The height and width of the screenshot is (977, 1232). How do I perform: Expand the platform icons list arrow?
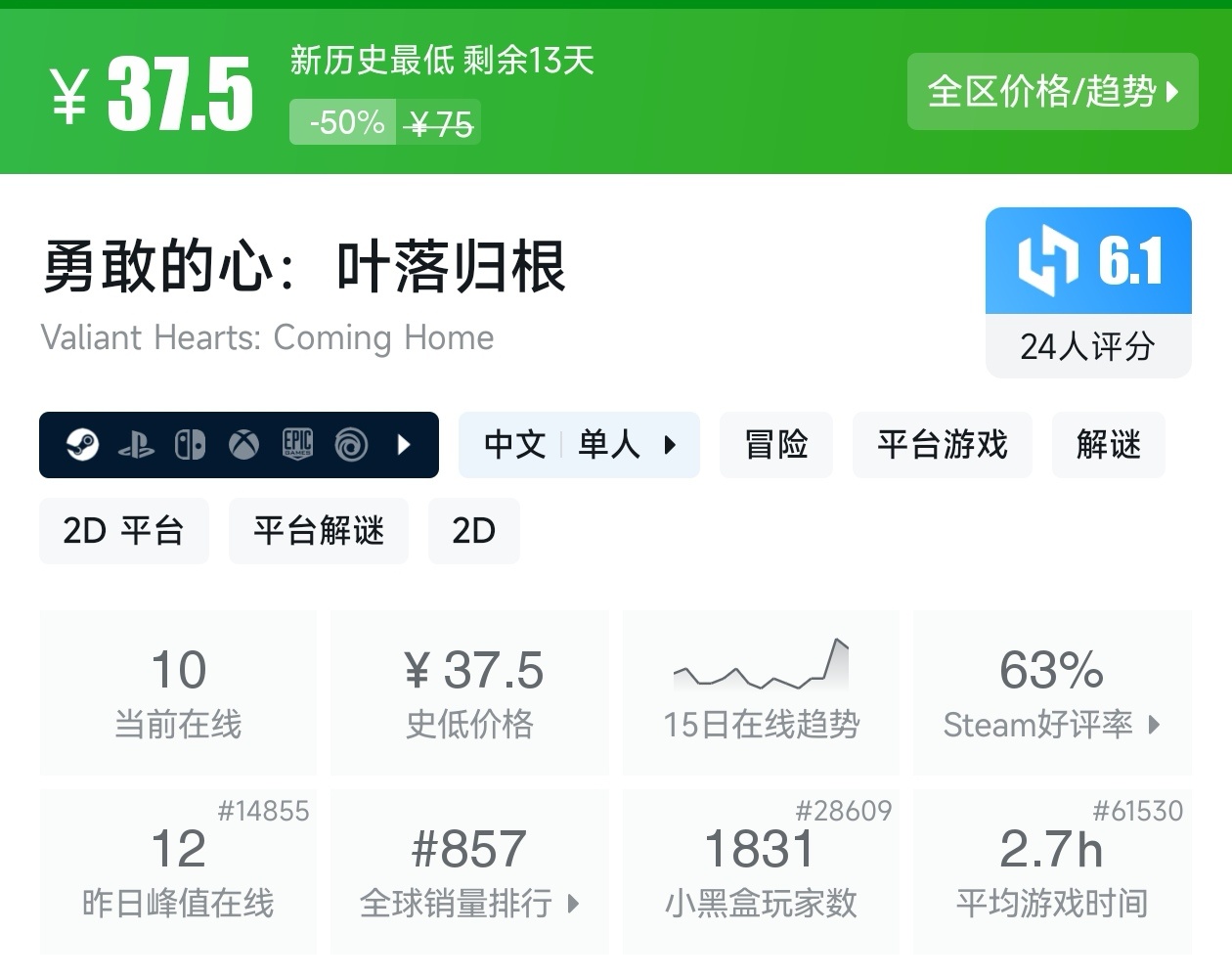pyautogui.click(x=404, y=446)
